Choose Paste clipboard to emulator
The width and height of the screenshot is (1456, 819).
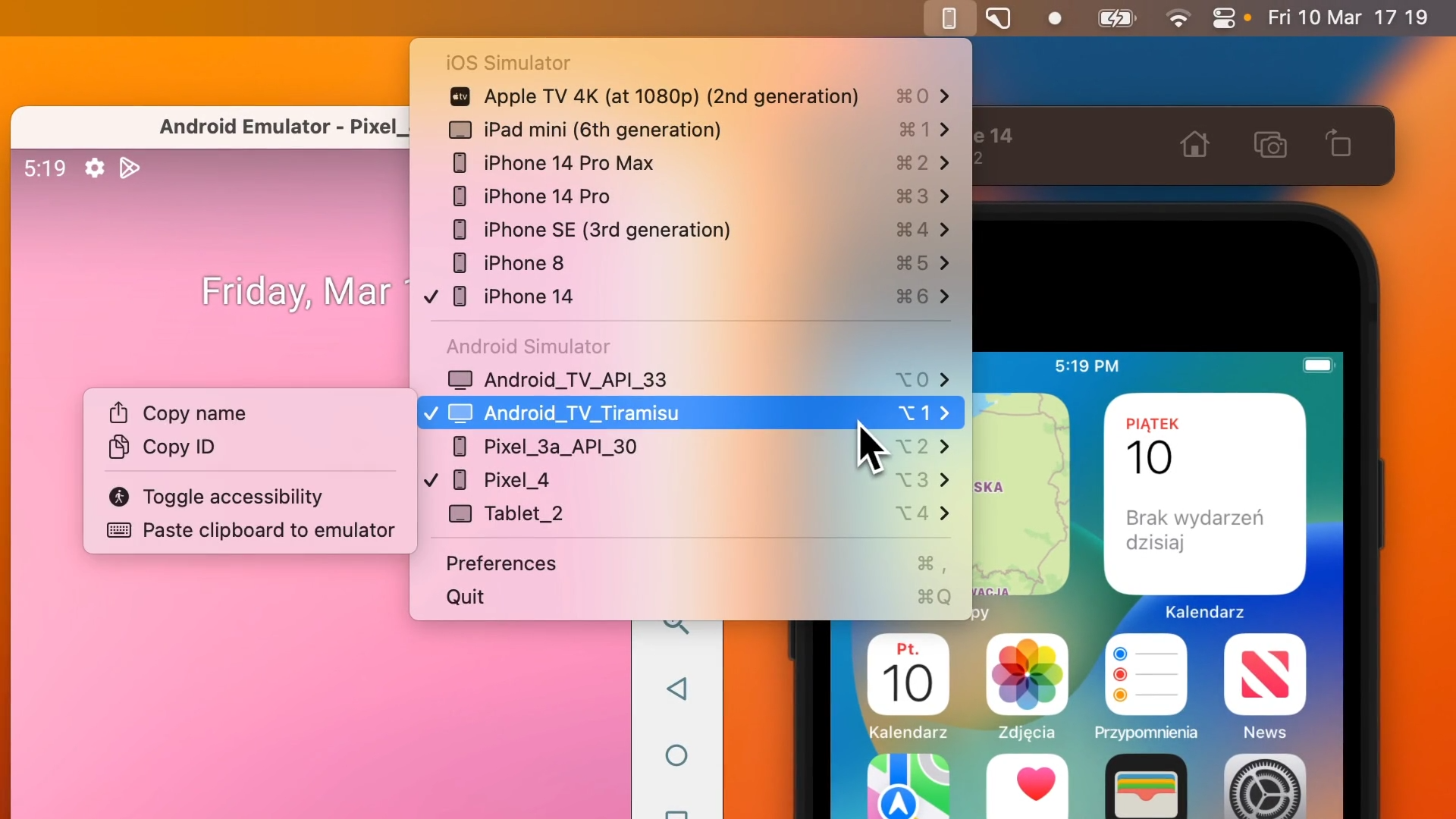coord(268,530)
